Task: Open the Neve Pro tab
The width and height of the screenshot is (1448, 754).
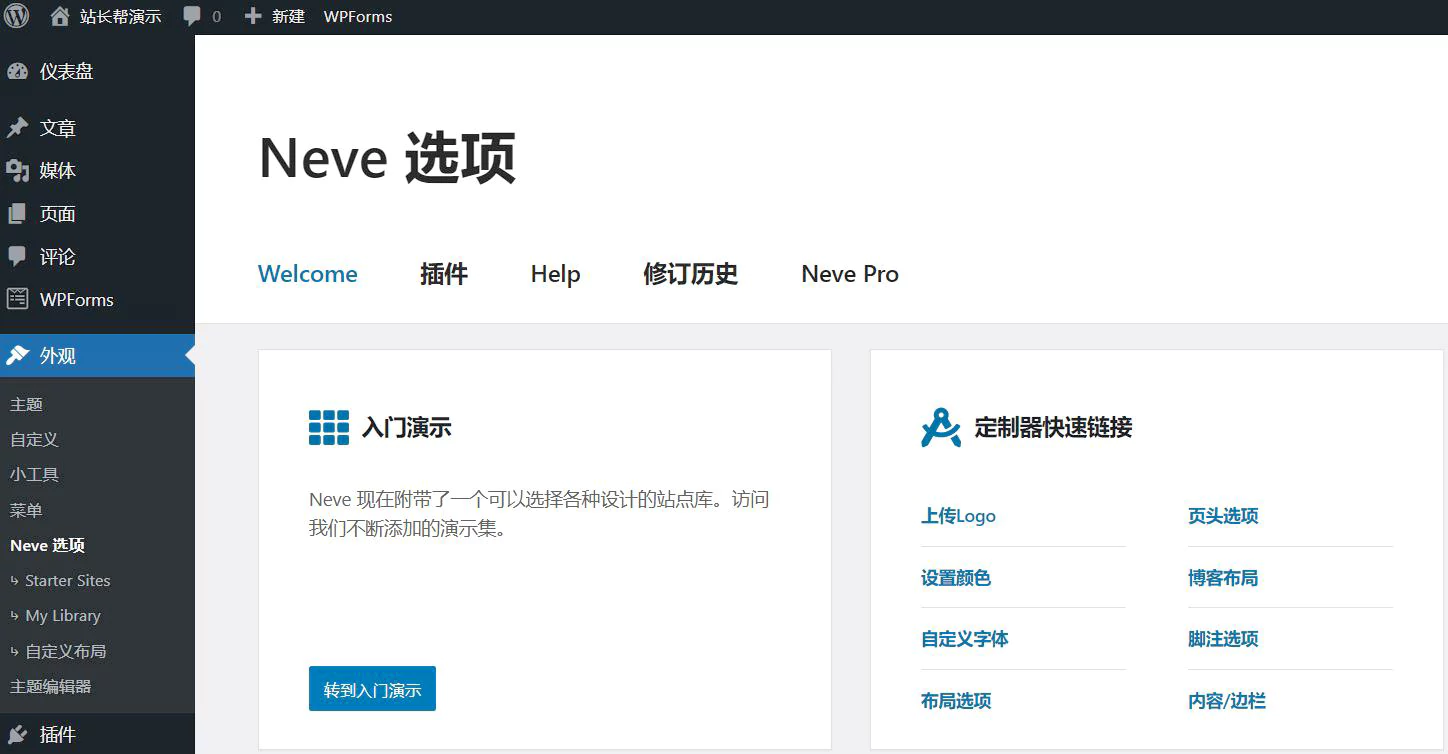Action: [849, 274]
